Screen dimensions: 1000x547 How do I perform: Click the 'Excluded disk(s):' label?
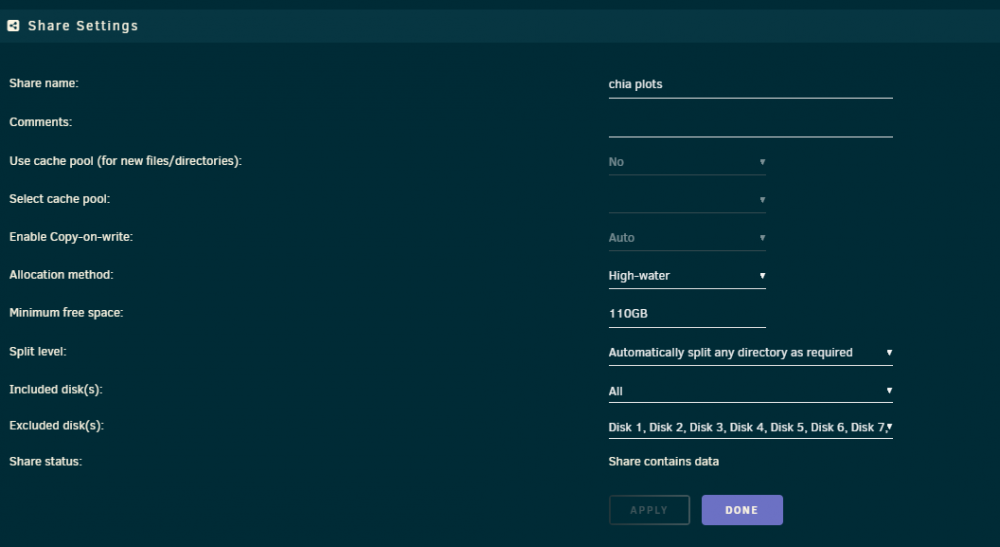[x=56, y=426]
